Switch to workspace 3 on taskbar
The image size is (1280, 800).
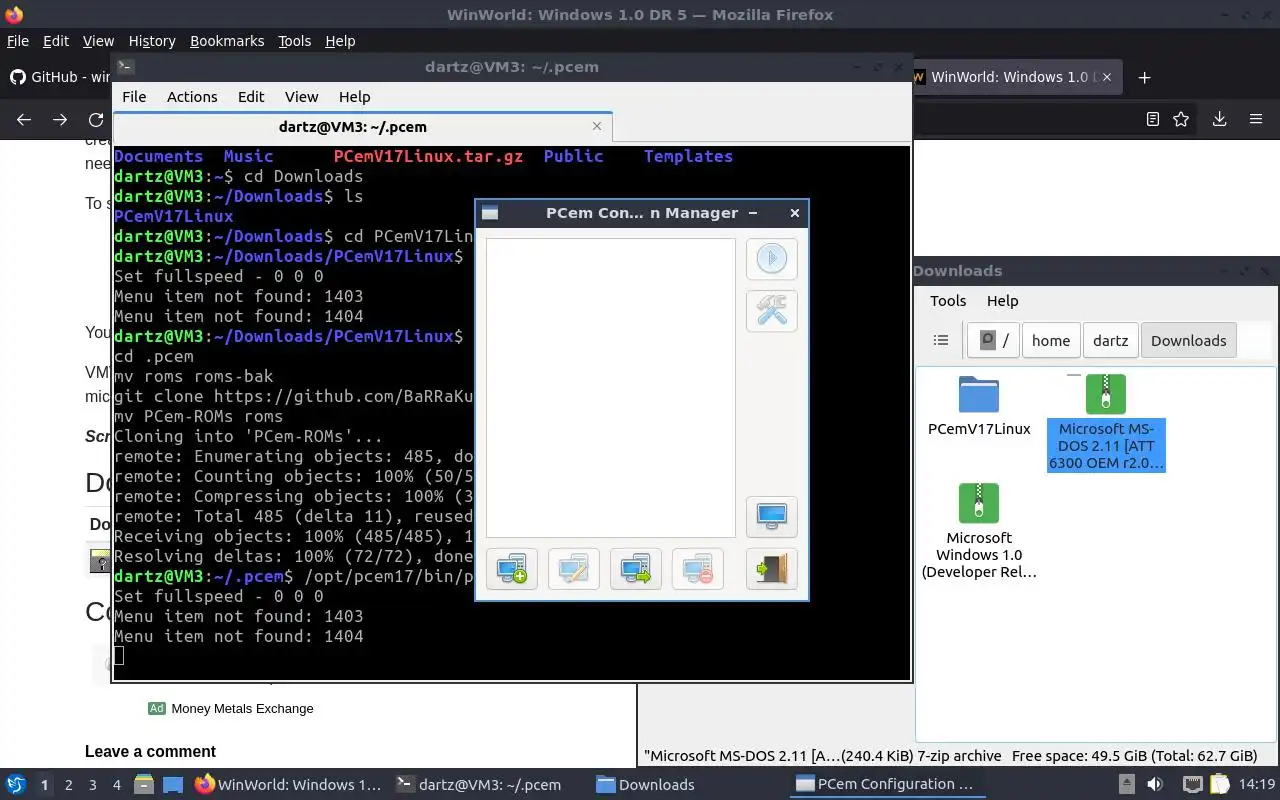(92, 785)
